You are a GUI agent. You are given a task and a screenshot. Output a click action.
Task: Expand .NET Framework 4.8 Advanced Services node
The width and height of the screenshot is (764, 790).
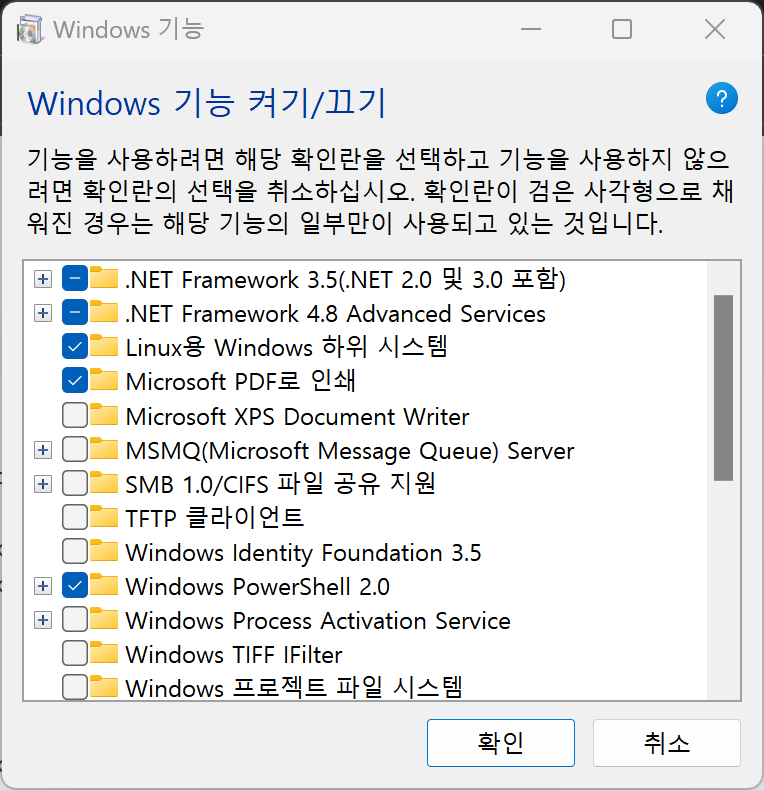pos(43,313)
